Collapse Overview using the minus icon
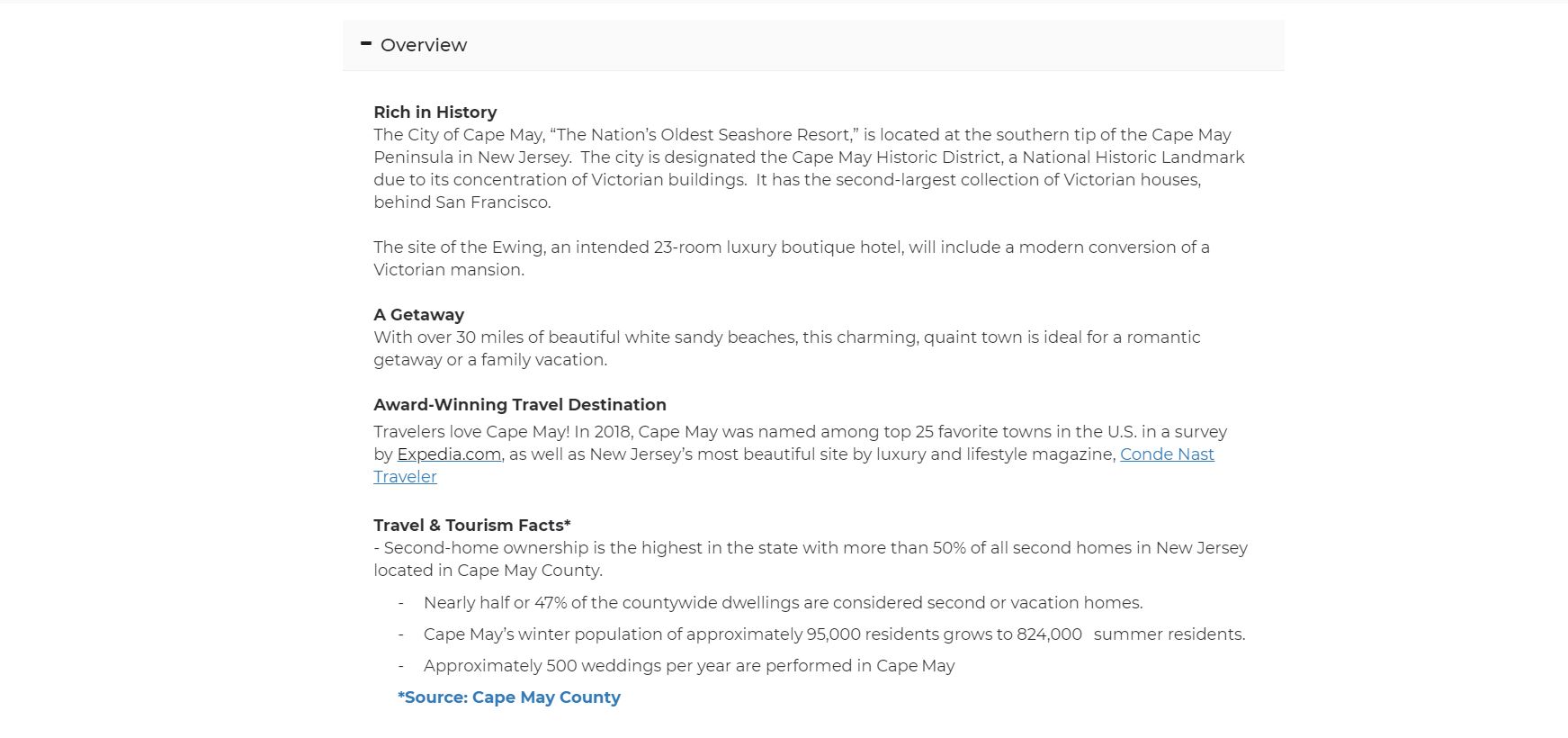 (366, 43)
